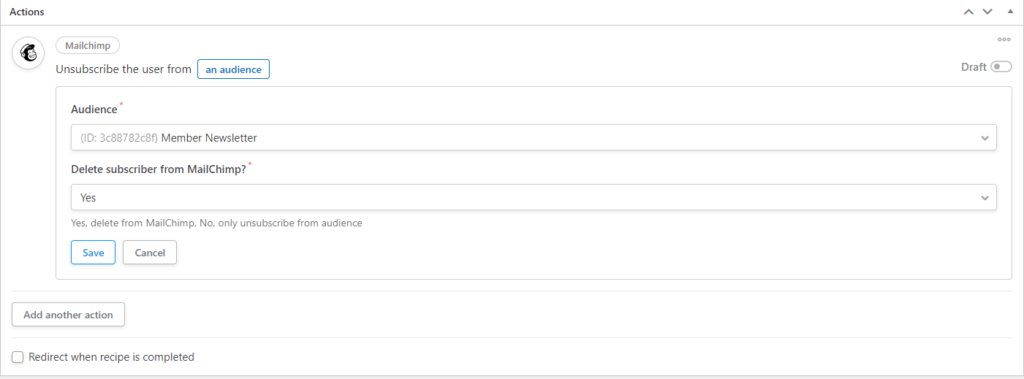Move Actions panel down with chevron
The image size is (1024, 379).
click(987, 12)
